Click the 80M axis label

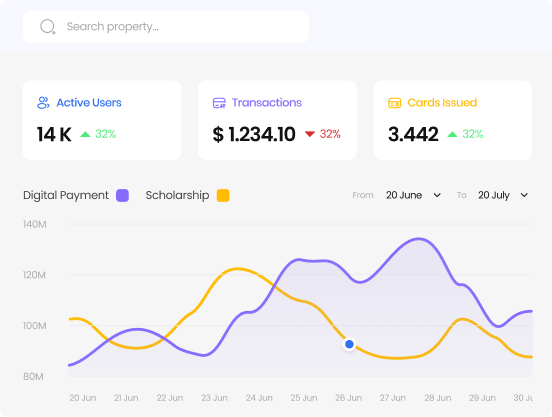(33, 377)
